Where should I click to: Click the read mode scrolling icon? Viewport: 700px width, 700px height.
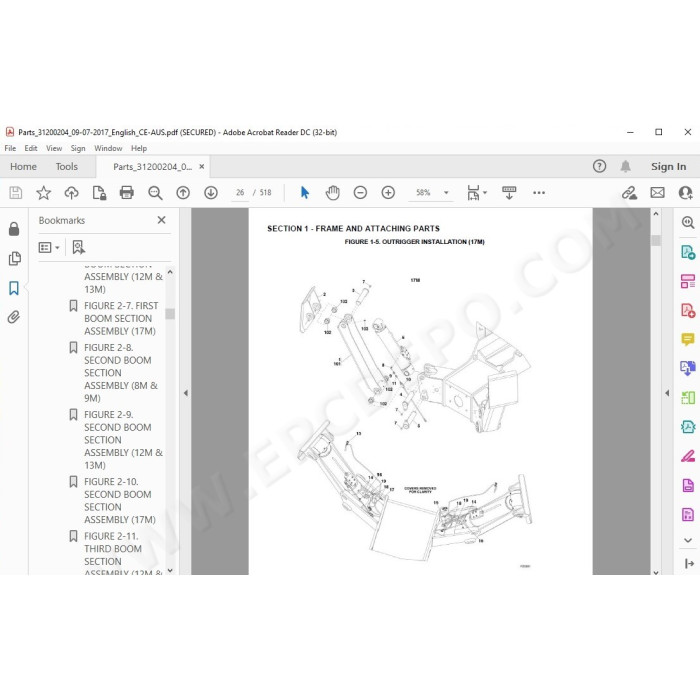coord(509,193)
